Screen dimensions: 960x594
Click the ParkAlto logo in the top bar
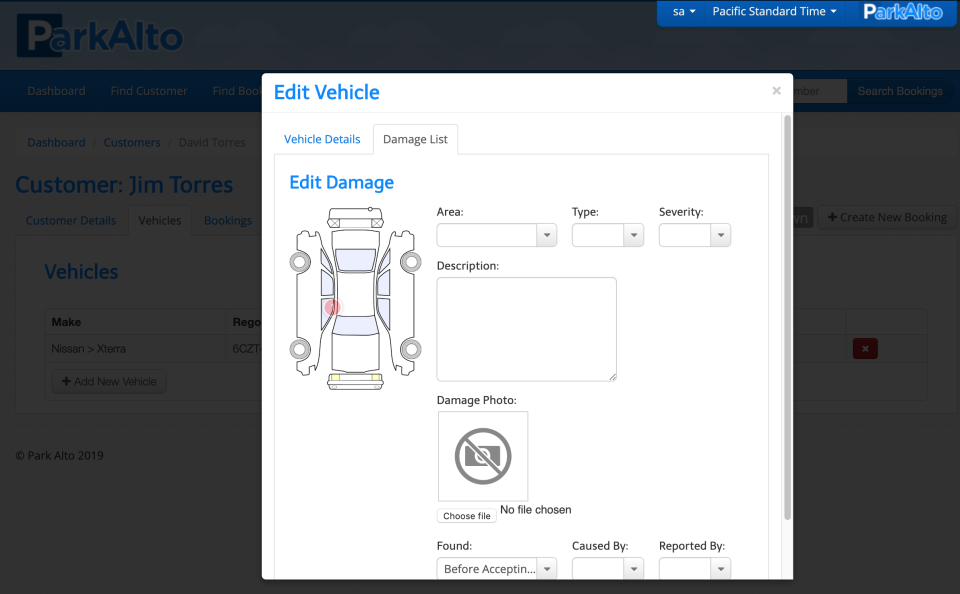coord(903,12)
